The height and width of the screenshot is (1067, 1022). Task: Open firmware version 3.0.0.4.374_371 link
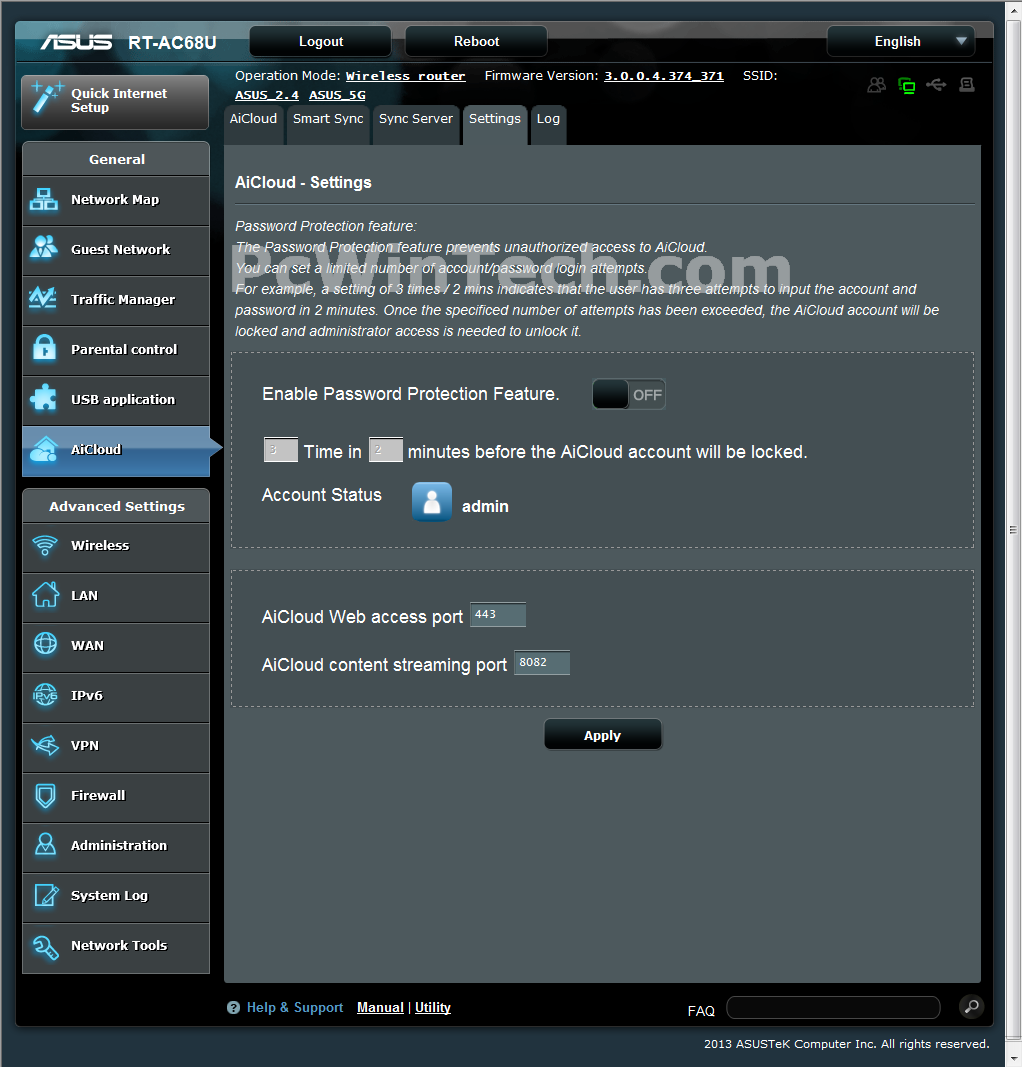tap(663, 76)
